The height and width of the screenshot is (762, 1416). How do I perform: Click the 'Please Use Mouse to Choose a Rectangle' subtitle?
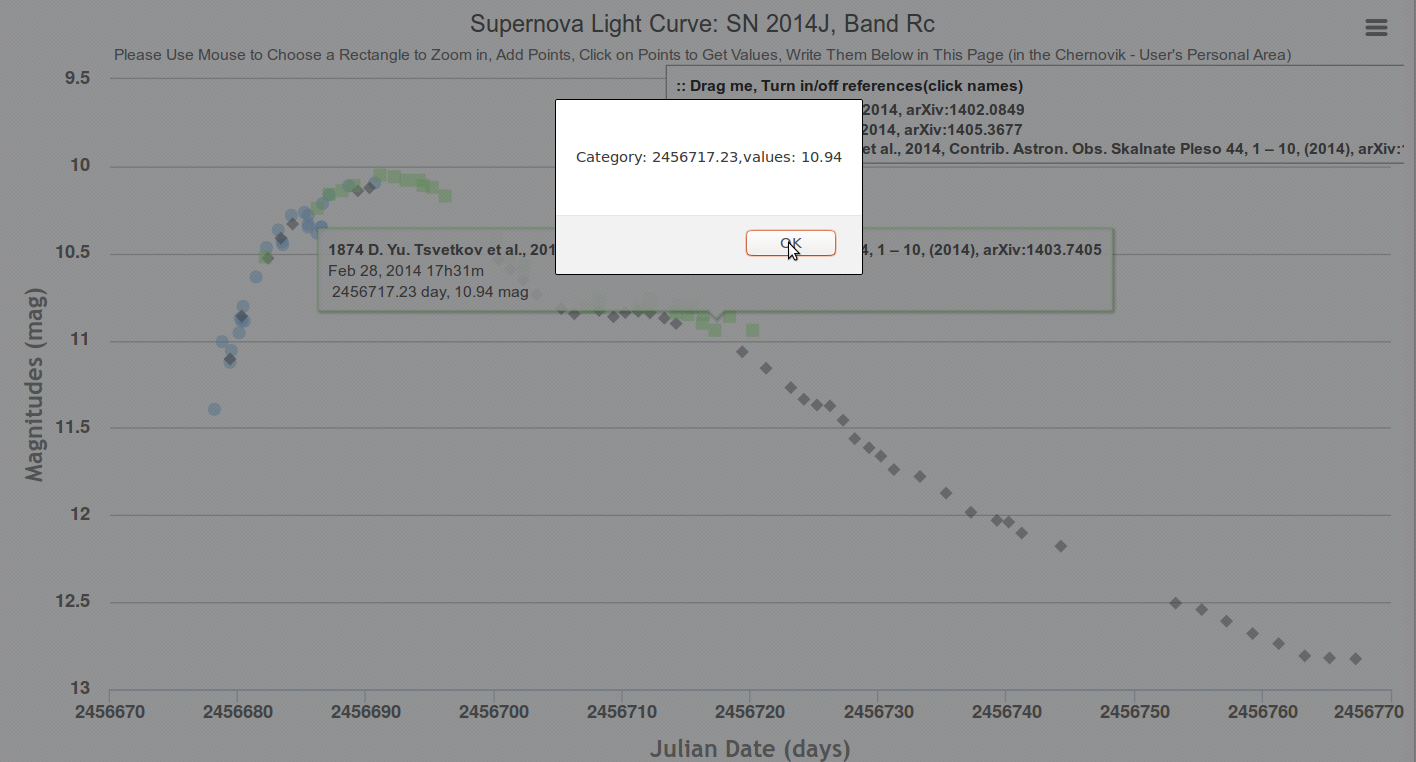coord(702,55)
